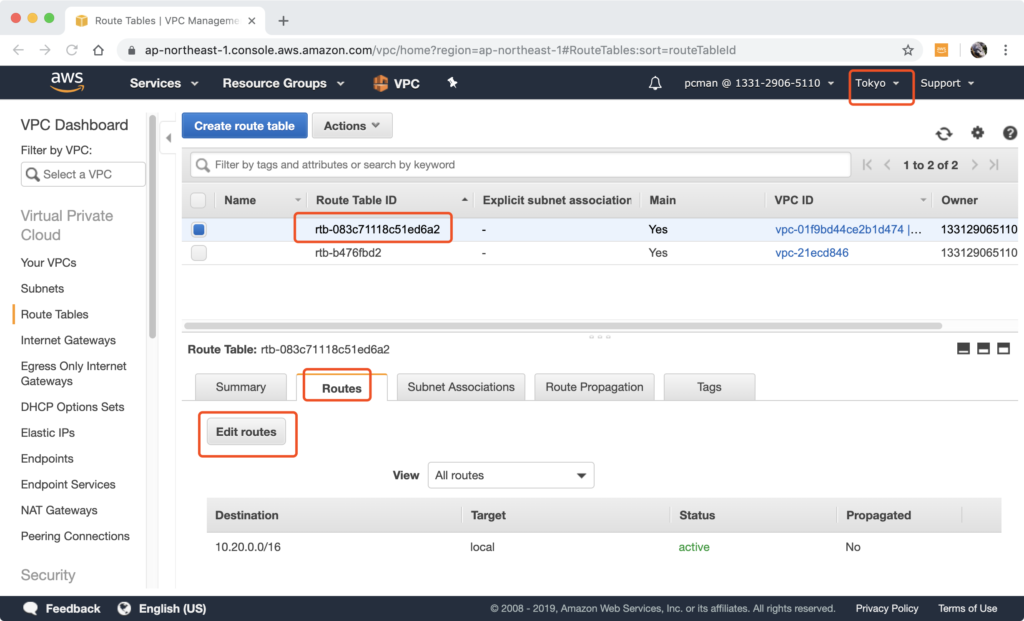Click the horizontal scrollbar under the table

(563, 325)
